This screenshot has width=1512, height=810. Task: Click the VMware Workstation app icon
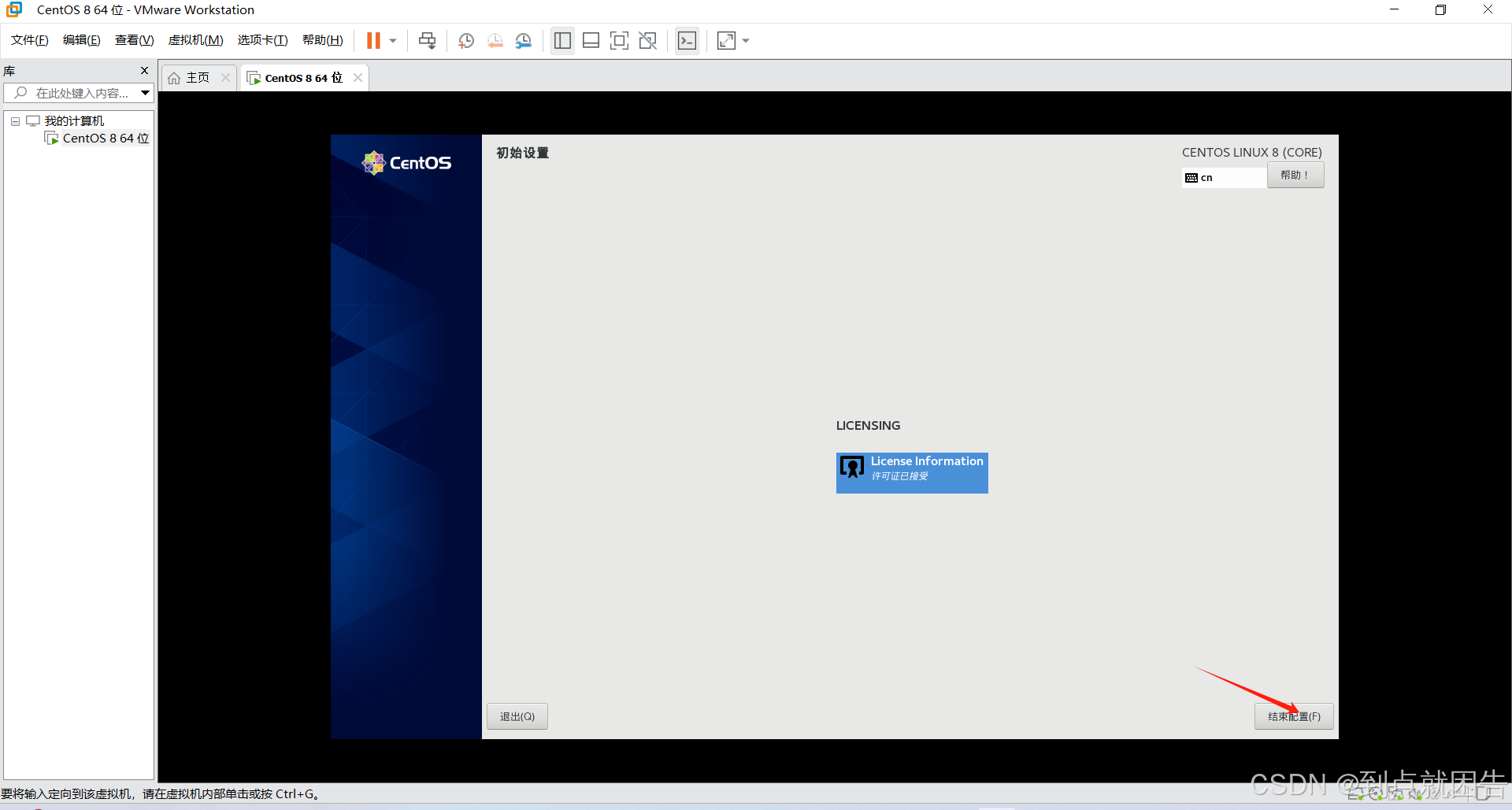(14, 9)
